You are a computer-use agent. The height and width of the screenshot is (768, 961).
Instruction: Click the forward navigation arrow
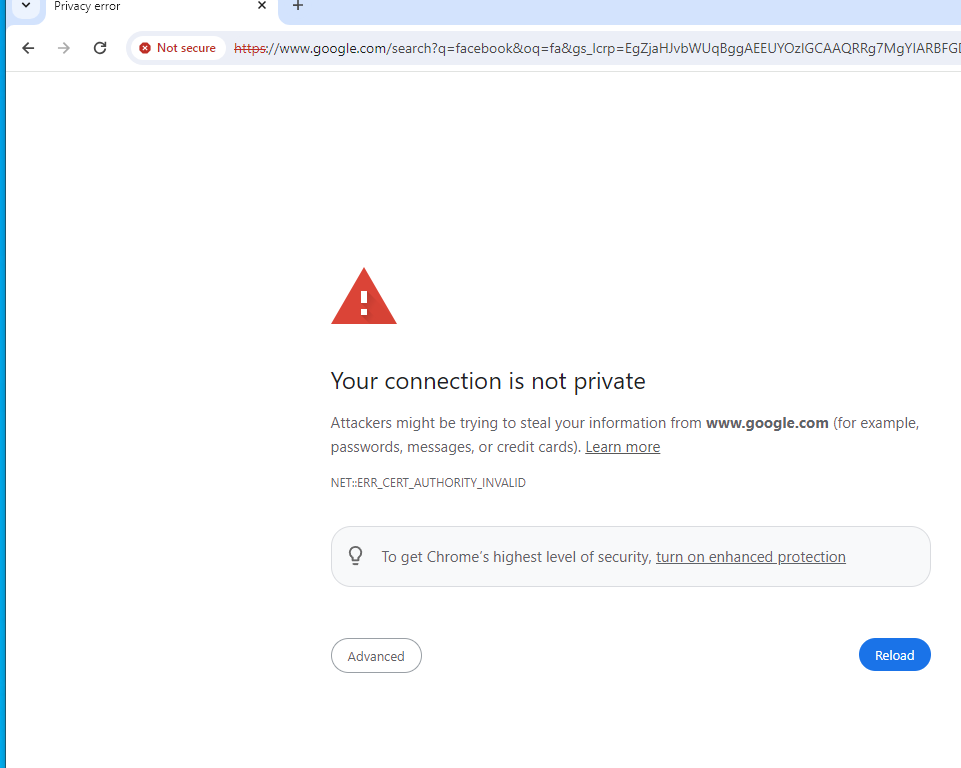pos(64,48)
